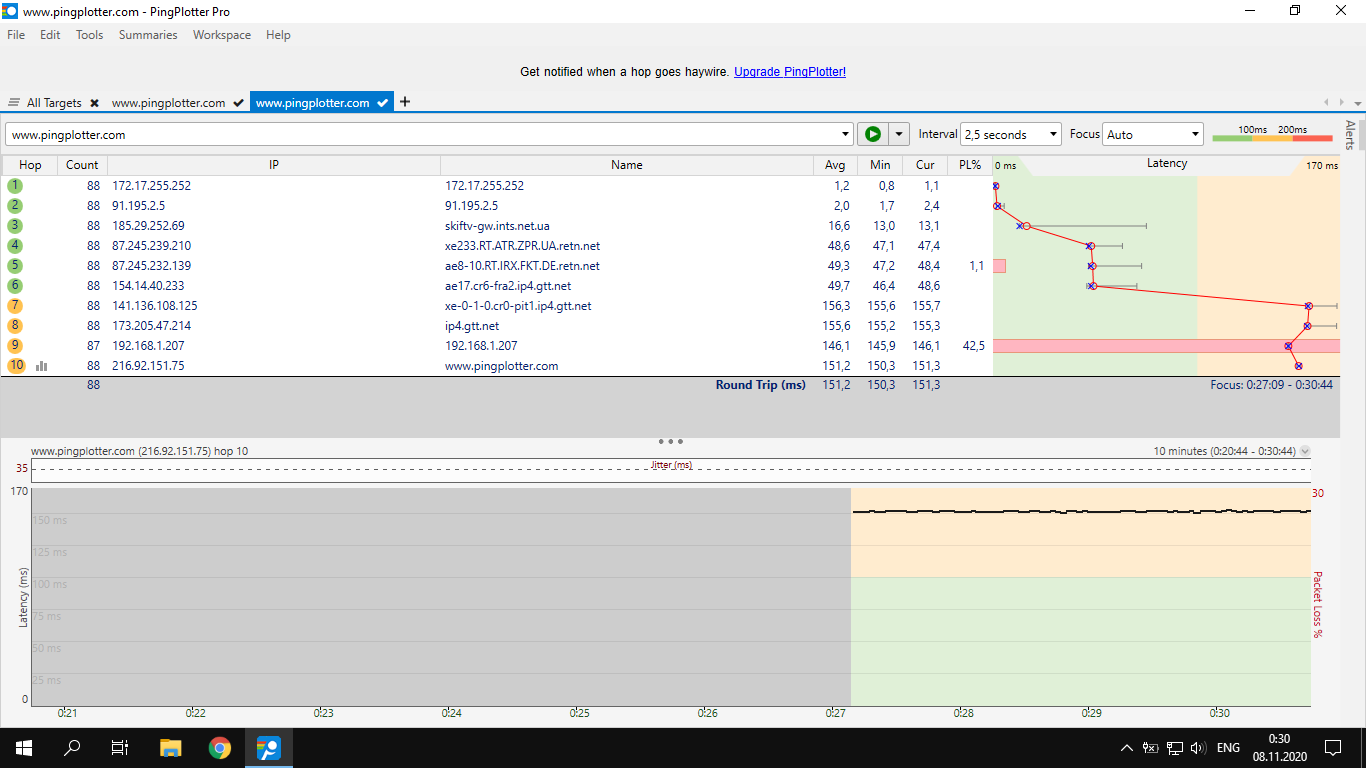Click the 42,5 packet loss value
The width and height of the screenshot is (1366, 768).
(973, 346)
